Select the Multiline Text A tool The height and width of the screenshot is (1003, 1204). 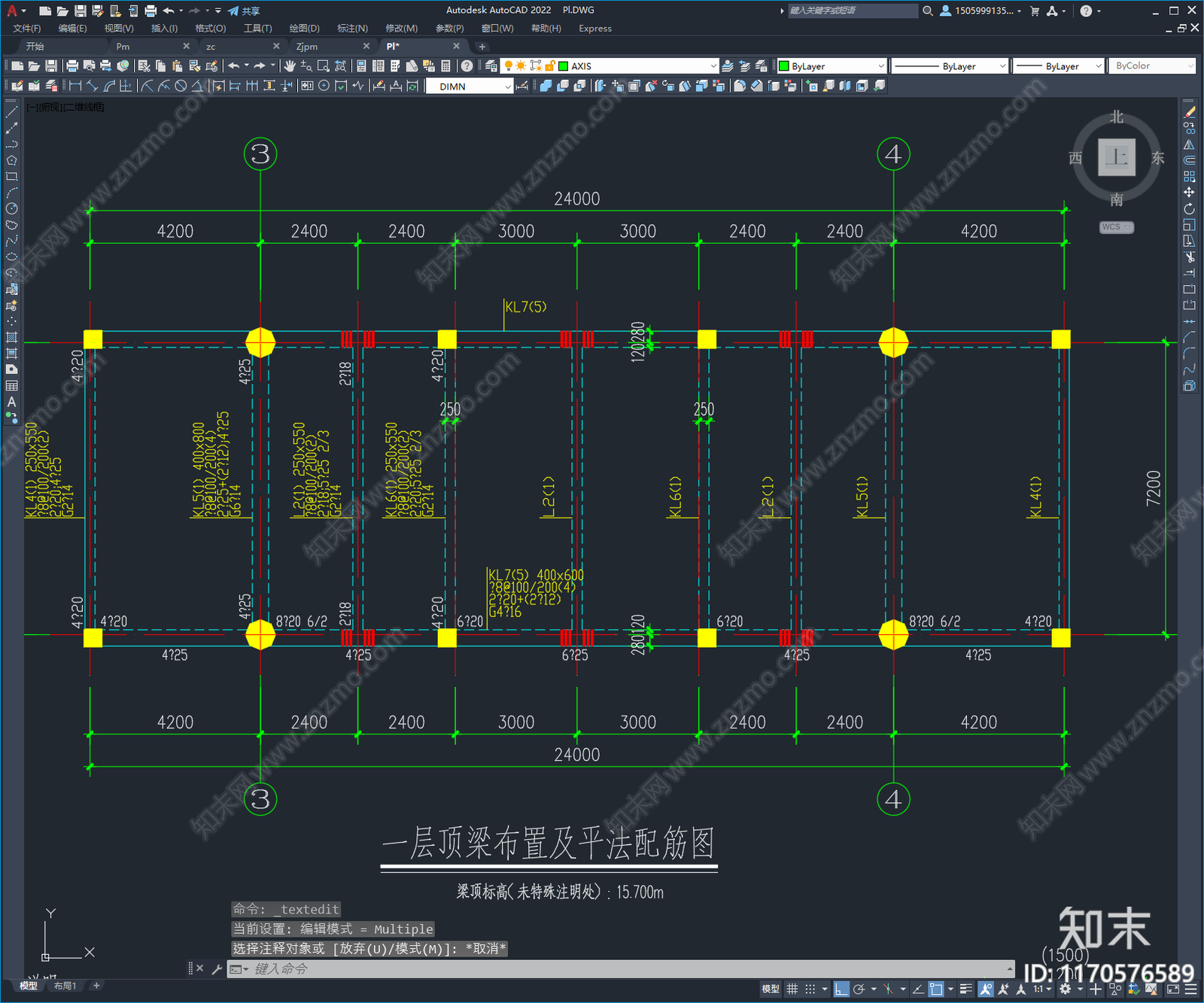(x=11, y=402)
